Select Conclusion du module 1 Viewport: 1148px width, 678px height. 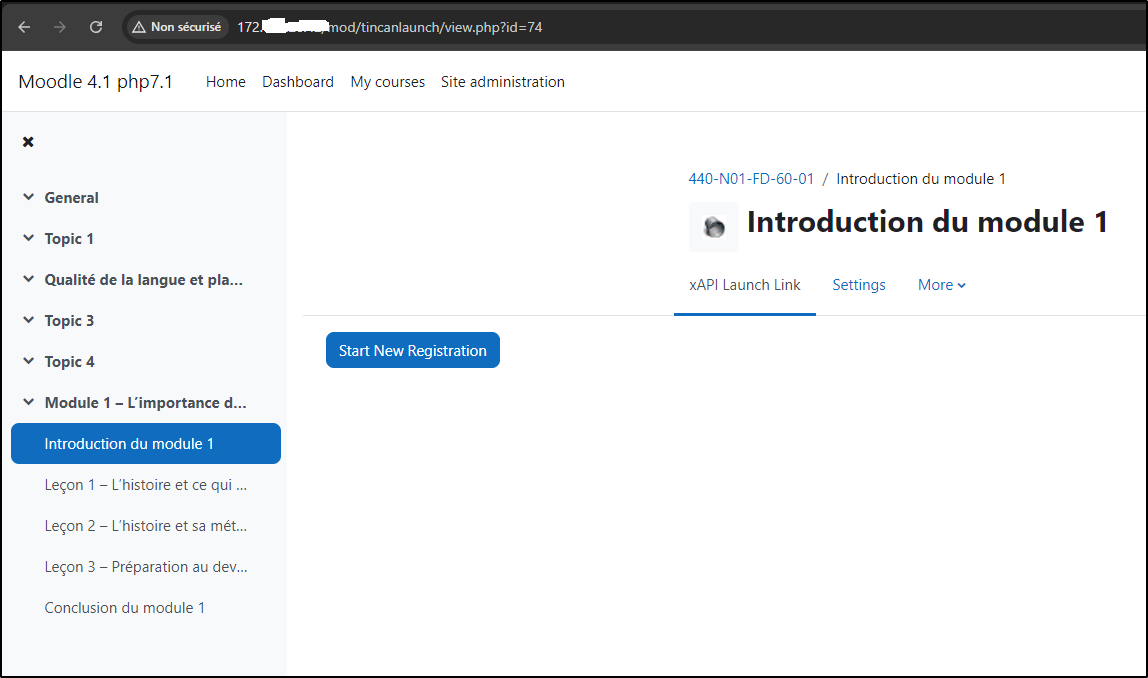(125, 608)
